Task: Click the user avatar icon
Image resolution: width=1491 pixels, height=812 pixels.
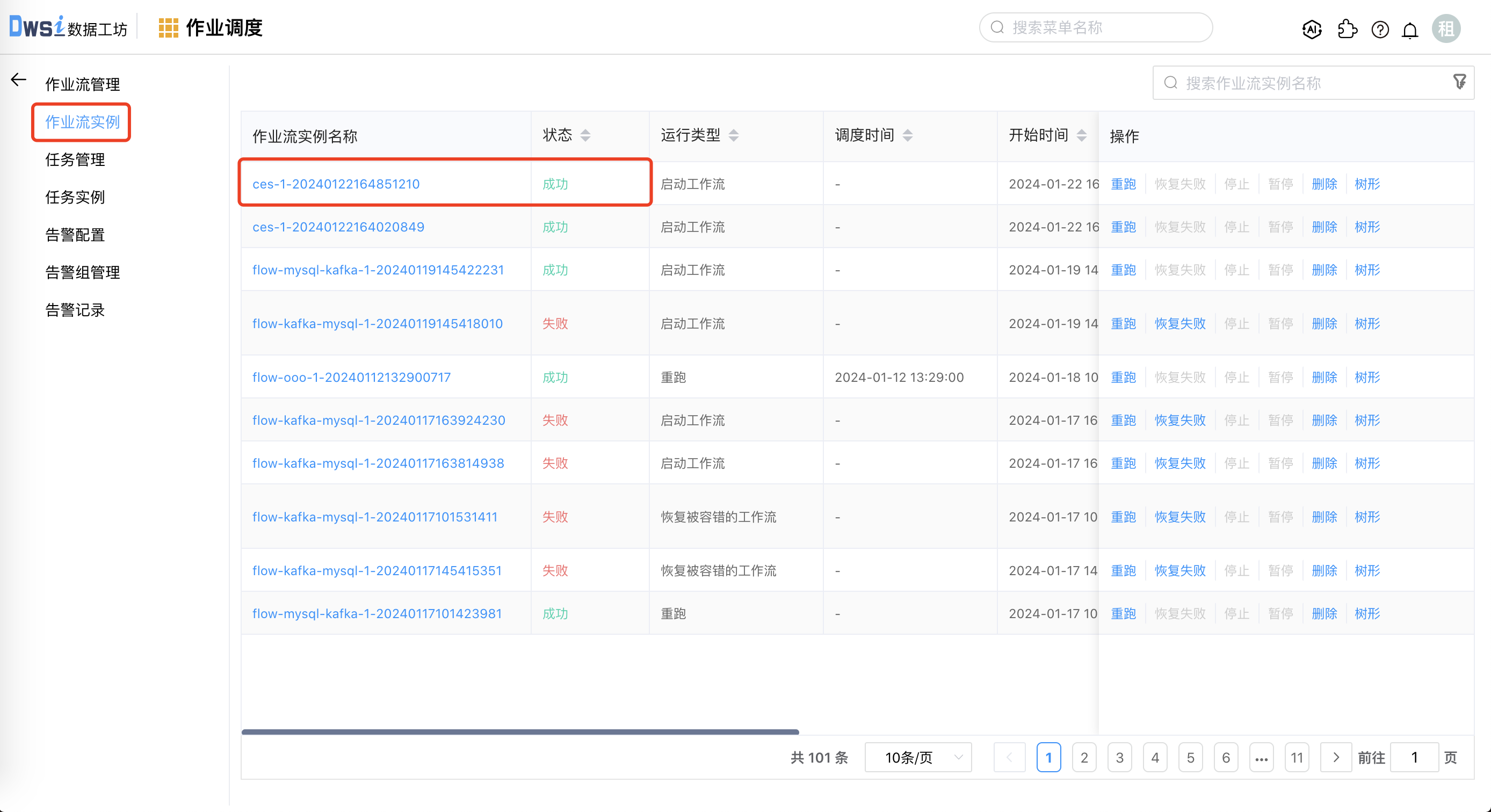Action: (1446, 29)
